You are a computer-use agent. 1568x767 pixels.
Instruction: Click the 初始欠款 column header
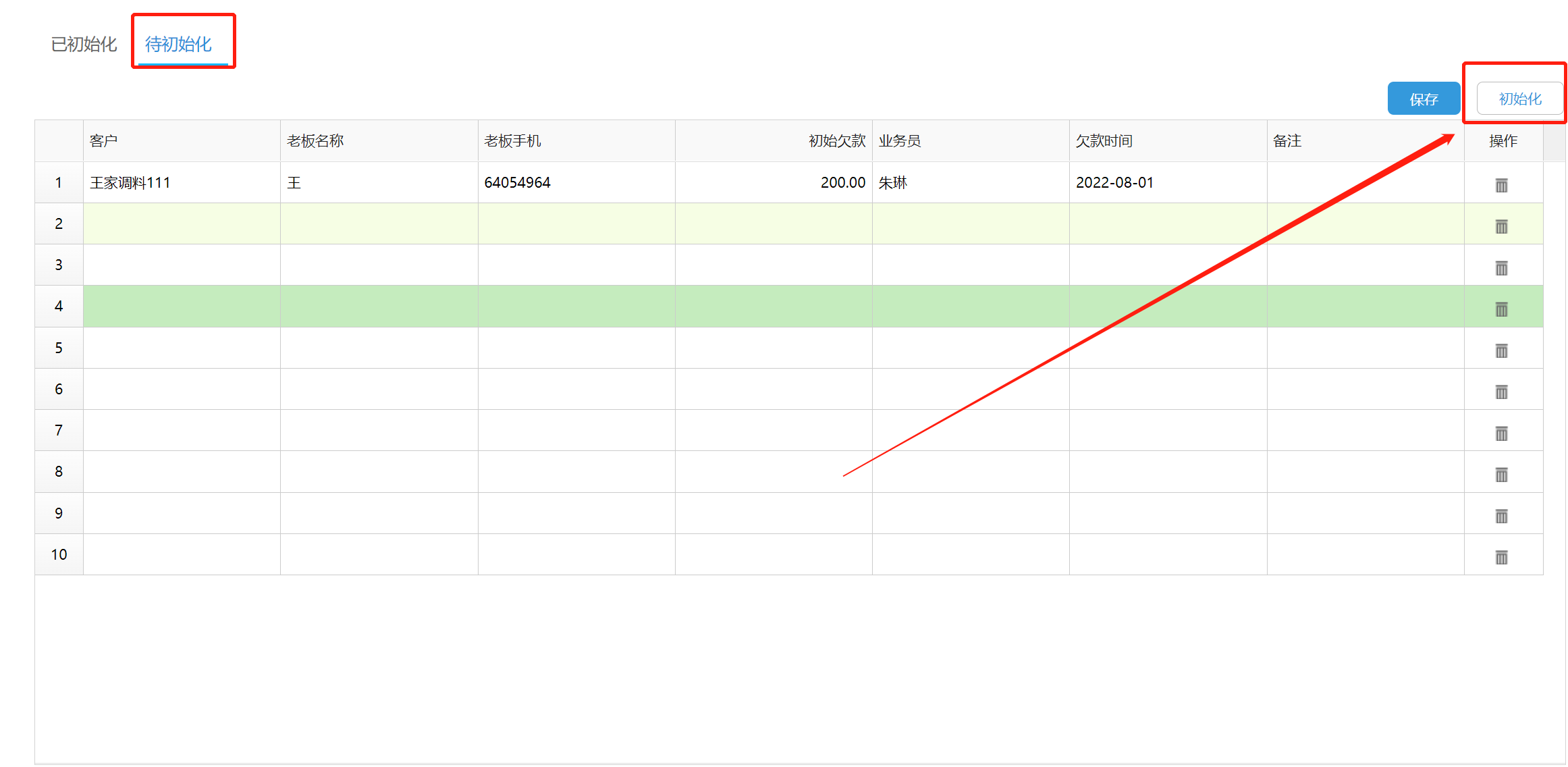tap(774, 140)
